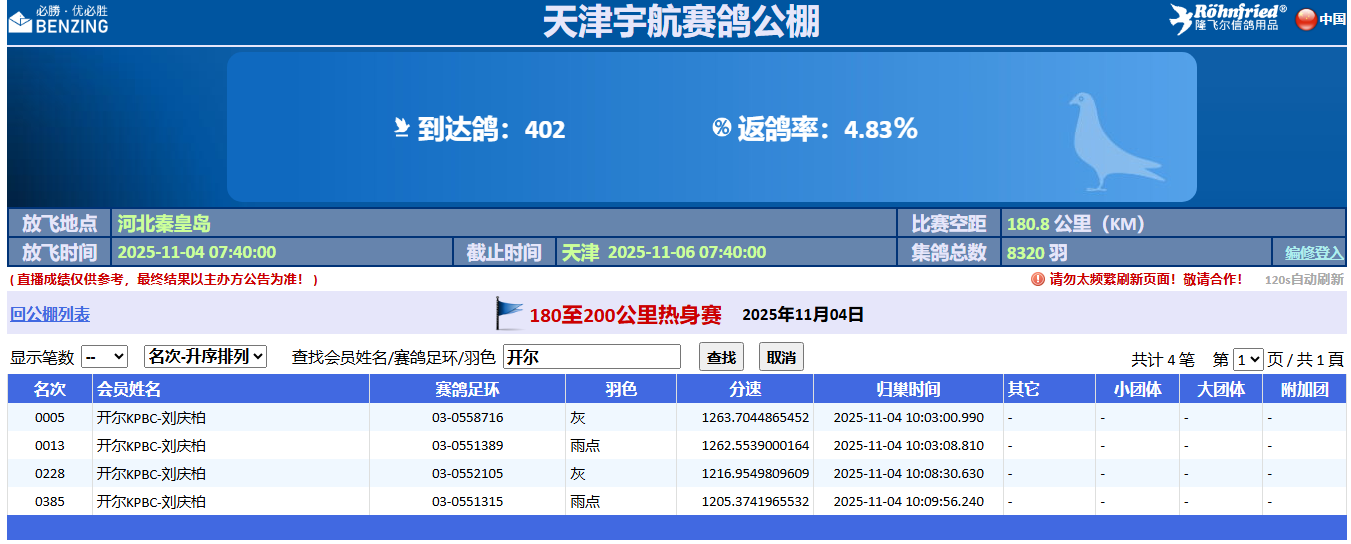Viewport: 1351px width, 544px height.
Task: Click the arrived pigeons bird icon
Action: point(401,128)
